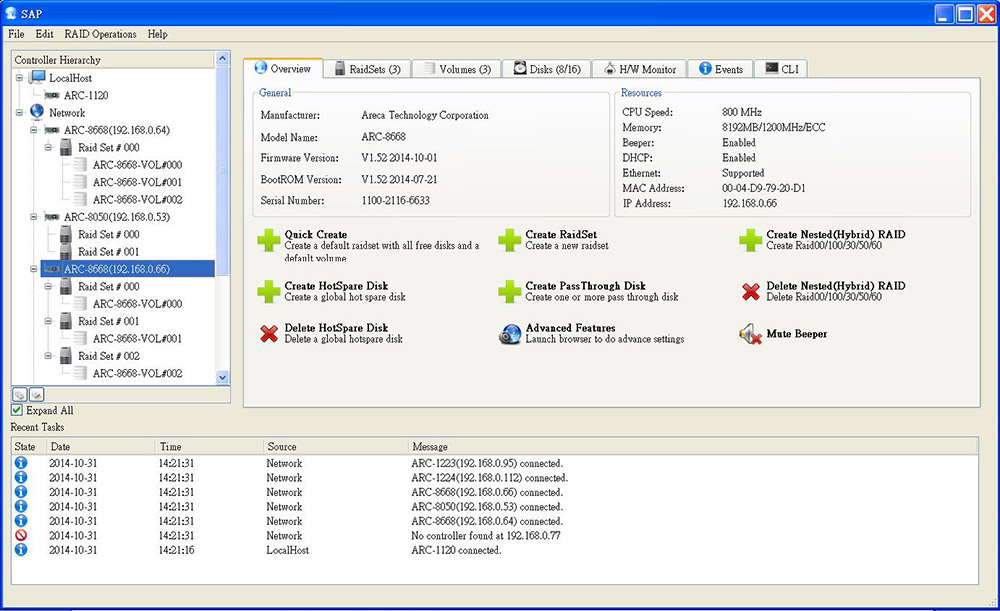1000x611 pixels.
Task: Click the right small button below the controller tree
Action: (x=36, y=395)
